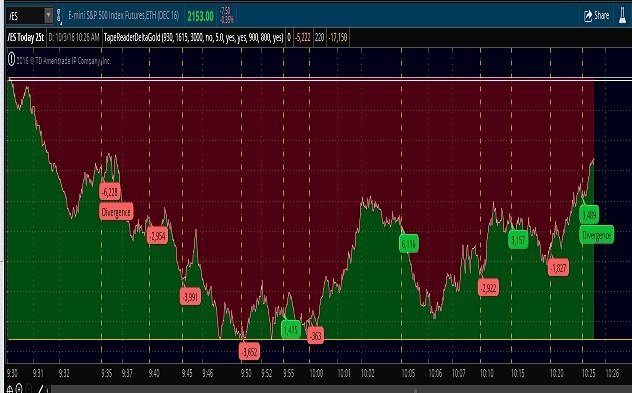Click the symbol link chain icon

click(59, 16)
